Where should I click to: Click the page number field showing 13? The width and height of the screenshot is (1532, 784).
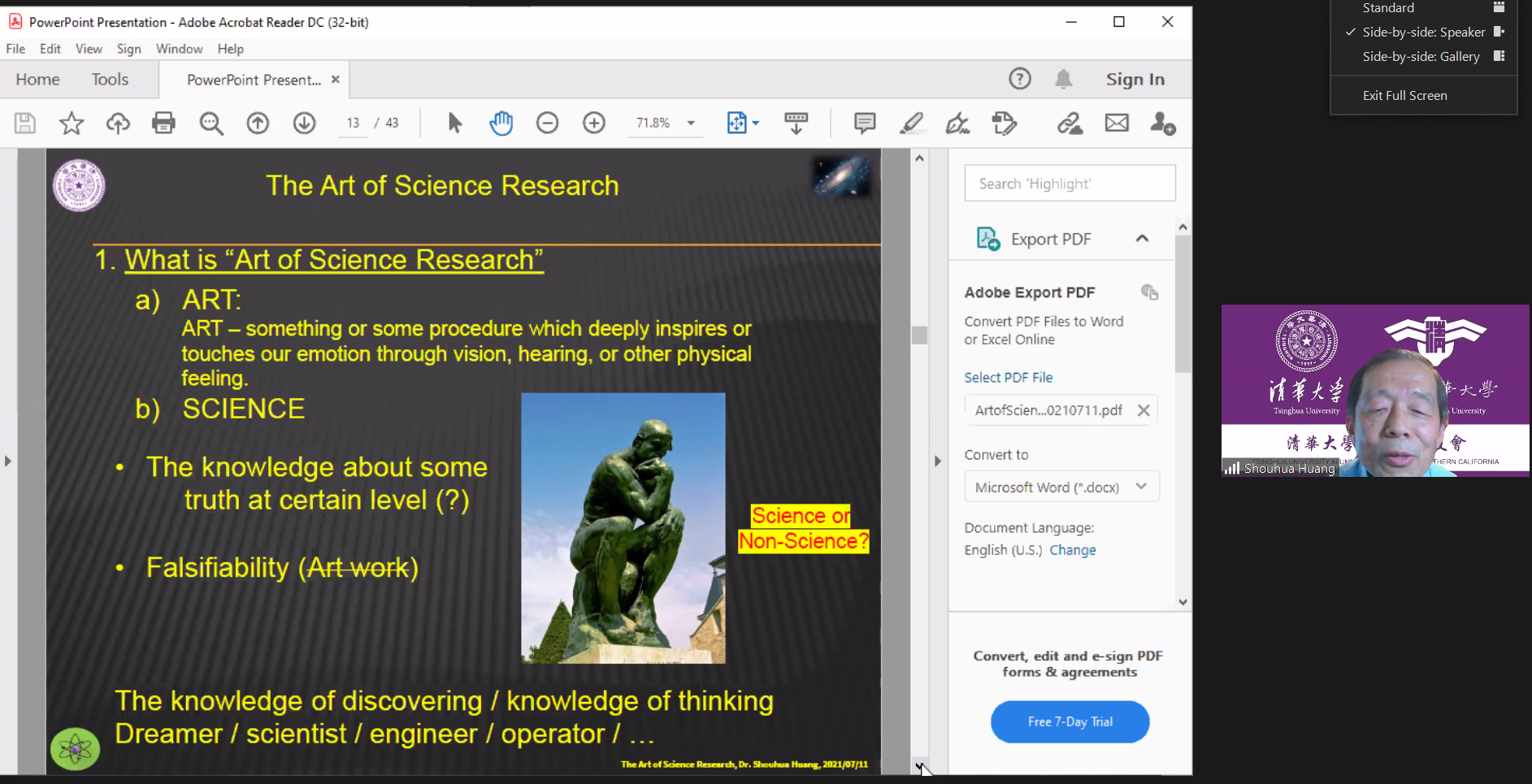(353, 123)
